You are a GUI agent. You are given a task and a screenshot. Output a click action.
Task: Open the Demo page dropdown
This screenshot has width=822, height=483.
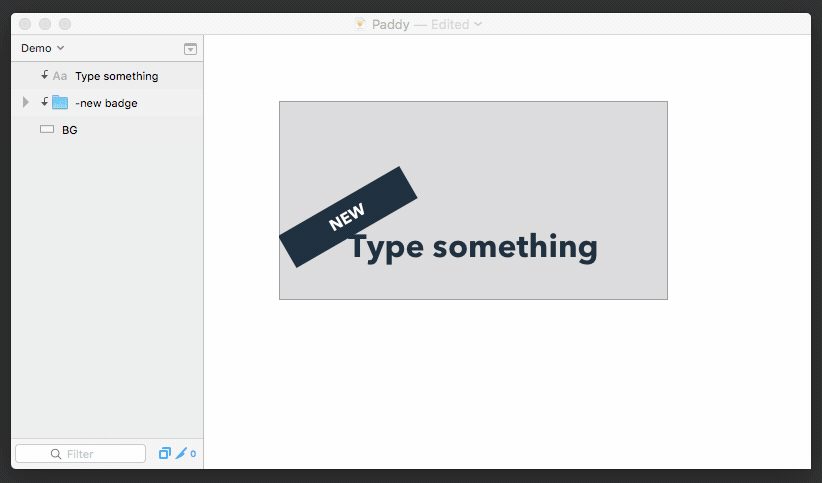tap(42, 48)
